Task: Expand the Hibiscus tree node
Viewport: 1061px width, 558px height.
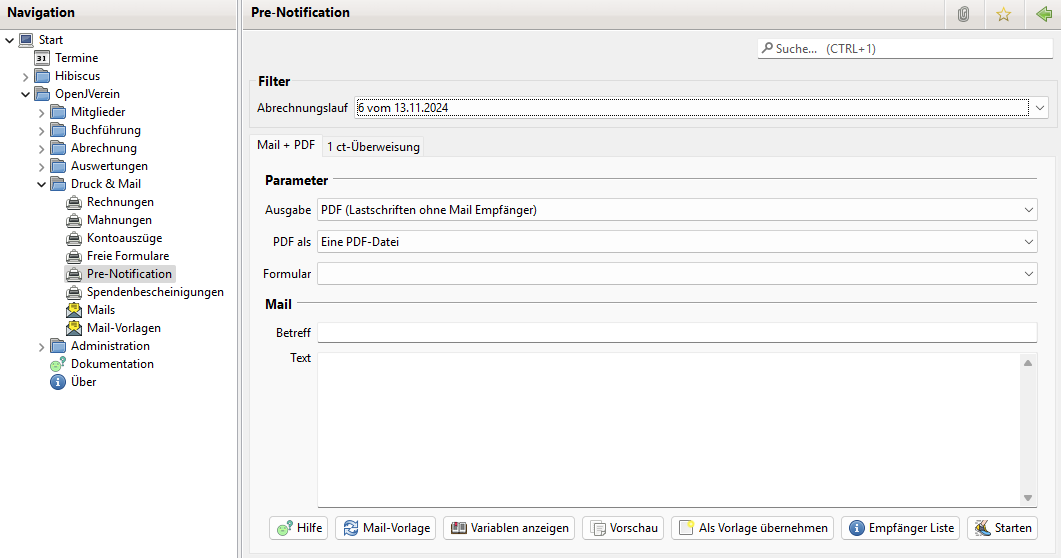Action: pyautogui.click(x=26, y=77)
